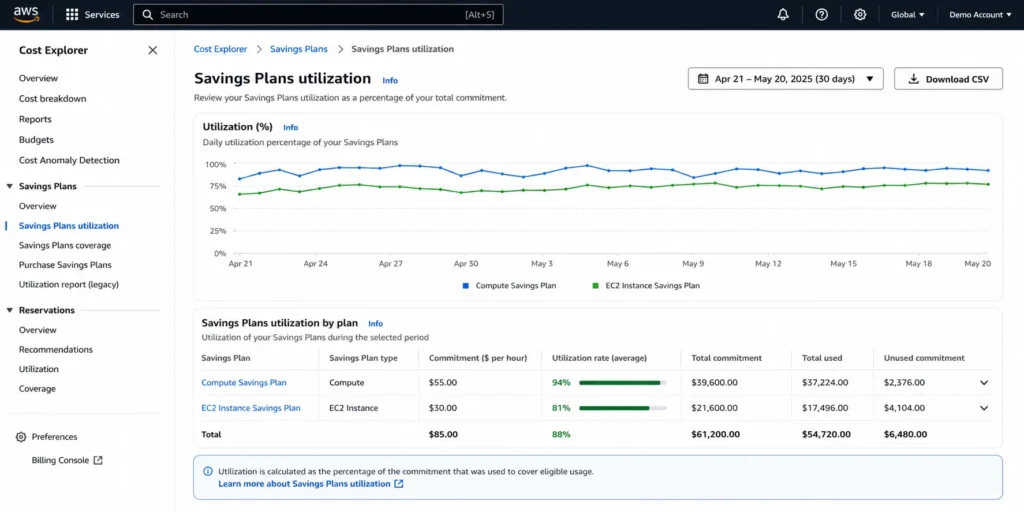This screenshot has width=1024, height=512.
Task: Click the Savings Plans breadcrumb link
Action: [x=299, y=49]
